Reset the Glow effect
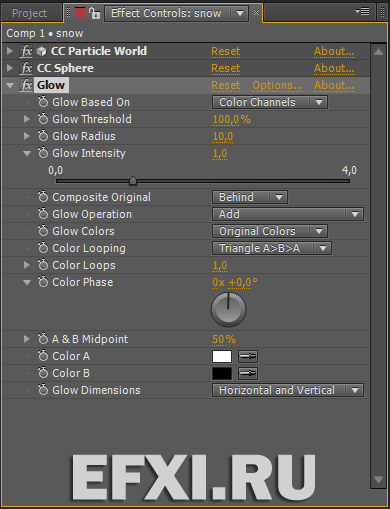The width and height of the screenshot is (390, 509). pyautogui.click(x=226, y=85)
